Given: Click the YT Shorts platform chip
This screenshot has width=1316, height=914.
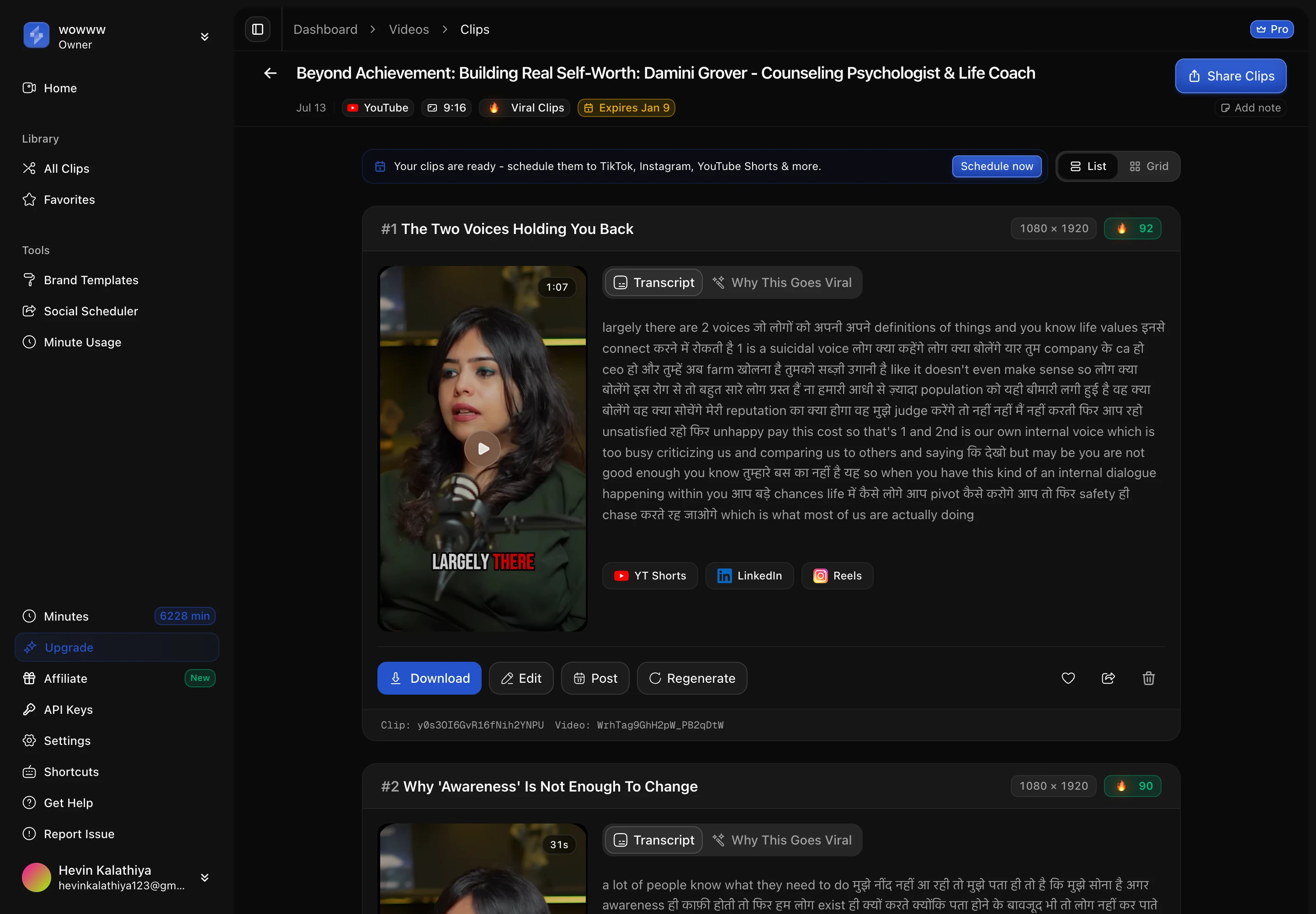Looking at the screenshot, I should [x=650, y=575].
